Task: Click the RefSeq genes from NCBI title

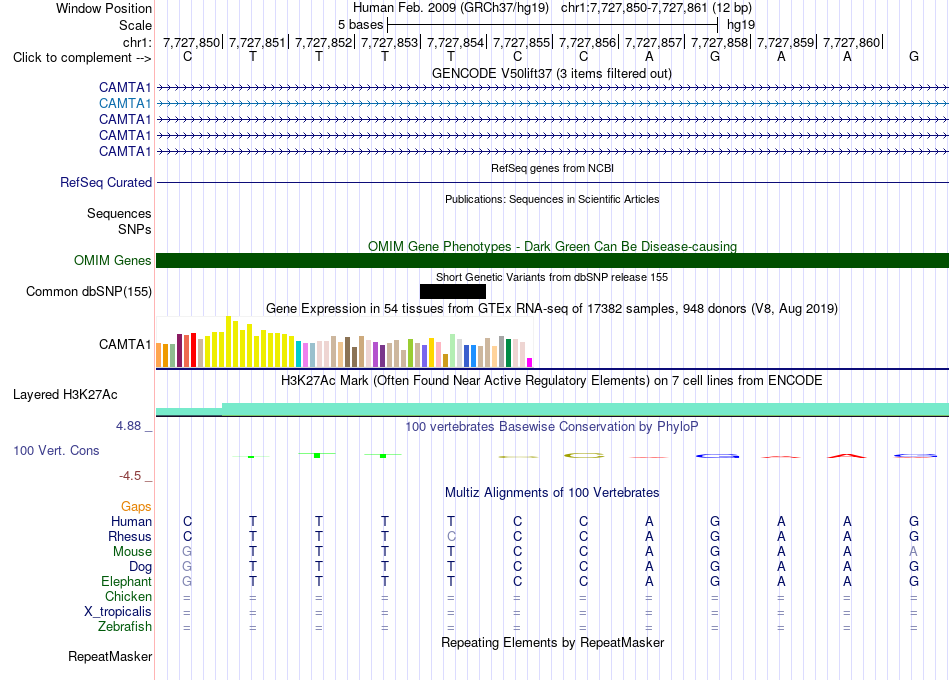Action: point(553,168)
